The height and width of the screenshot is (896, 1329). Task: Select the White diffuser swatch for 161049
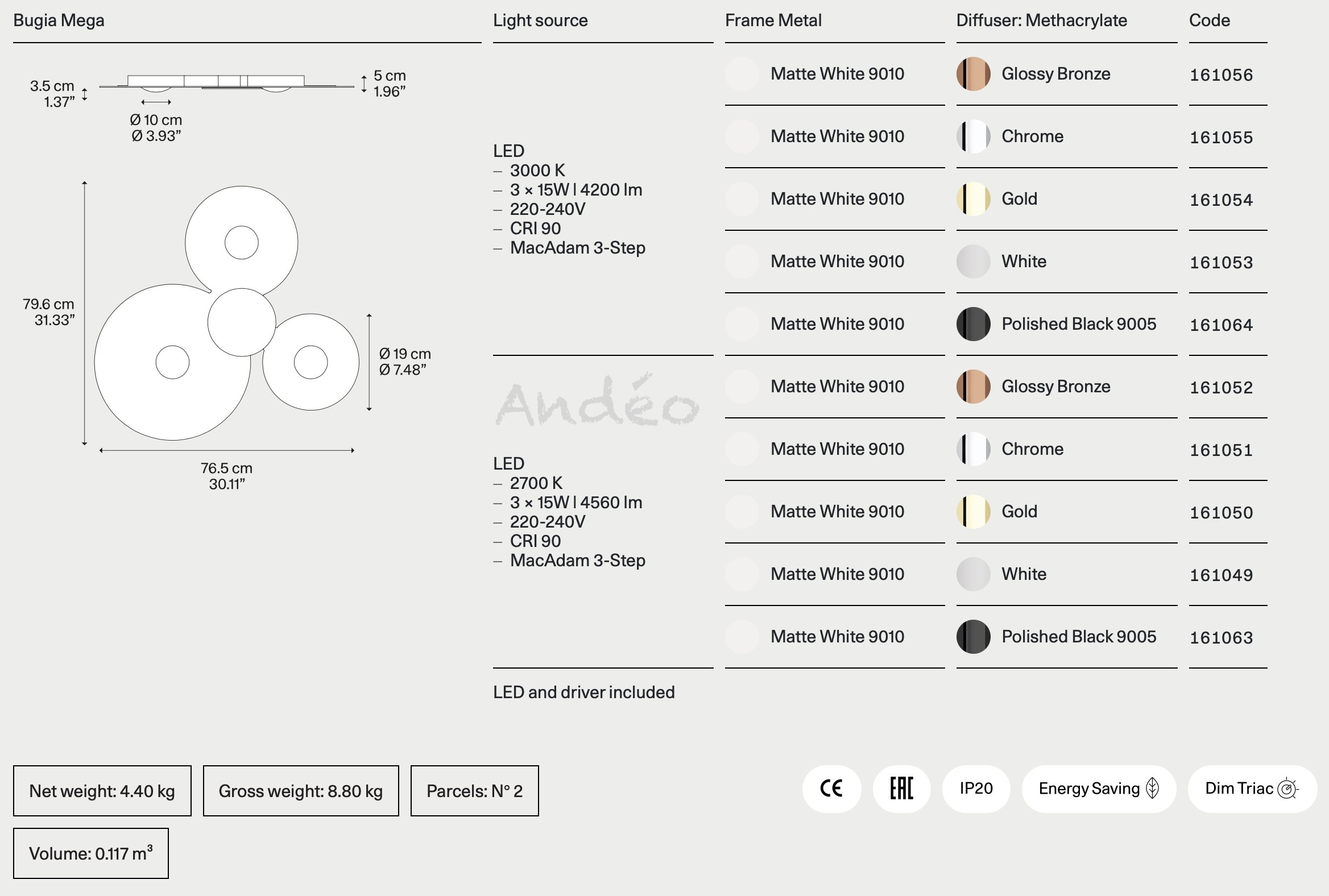(973, 574)
